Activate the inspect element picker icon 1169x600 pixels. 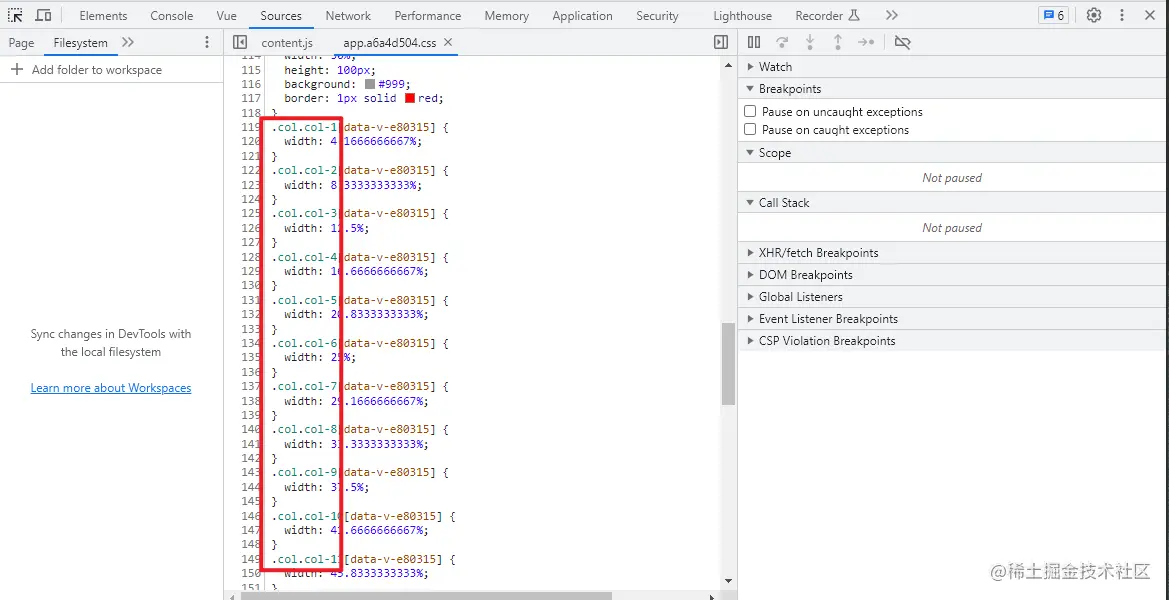point(15,15)
